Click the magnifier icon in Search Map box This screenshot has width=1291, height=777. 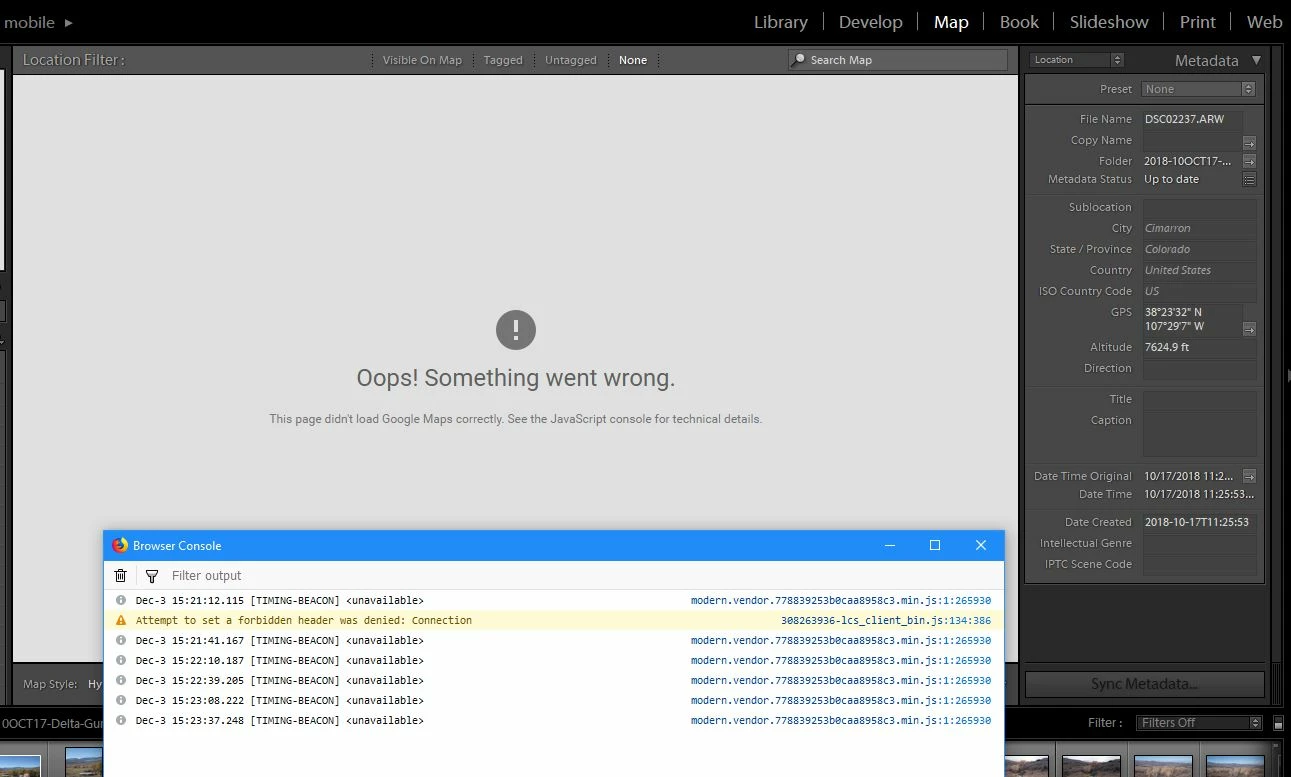tap(798, 60)
